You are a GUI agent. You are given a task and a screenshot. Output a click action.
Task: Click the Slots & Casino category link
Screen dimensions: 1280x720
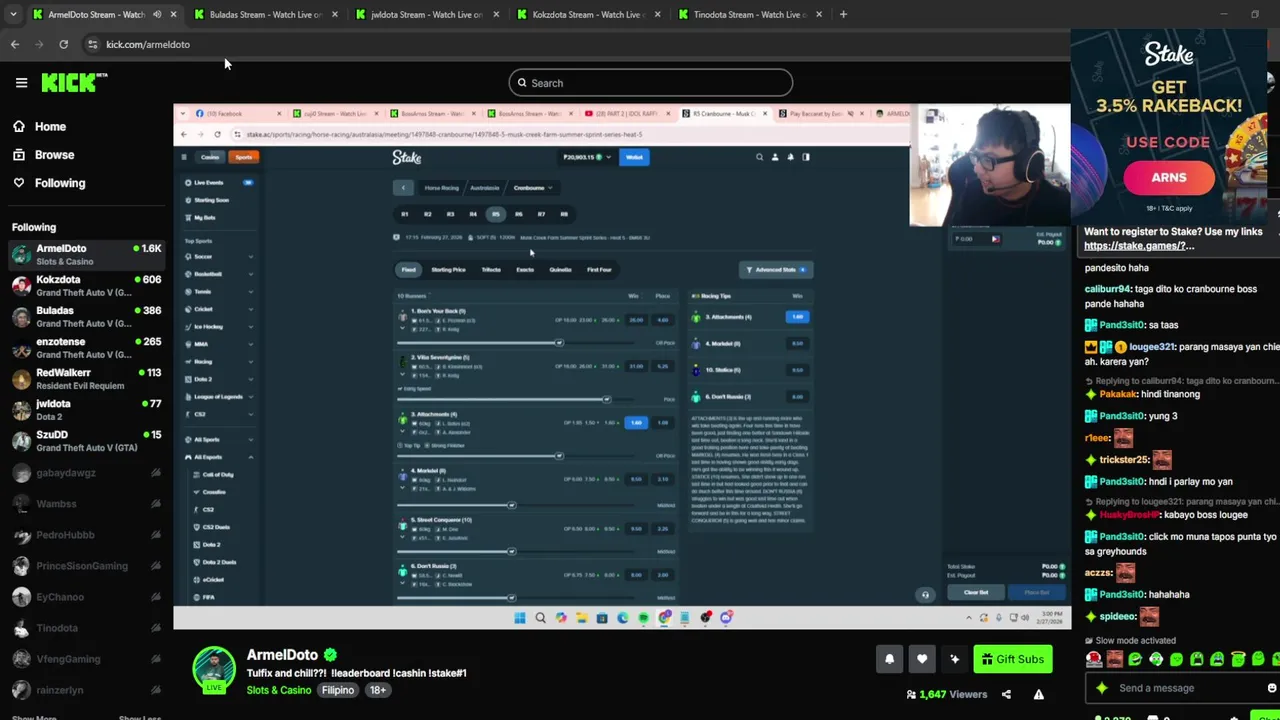pyautogui.click(x=279, y=690)
